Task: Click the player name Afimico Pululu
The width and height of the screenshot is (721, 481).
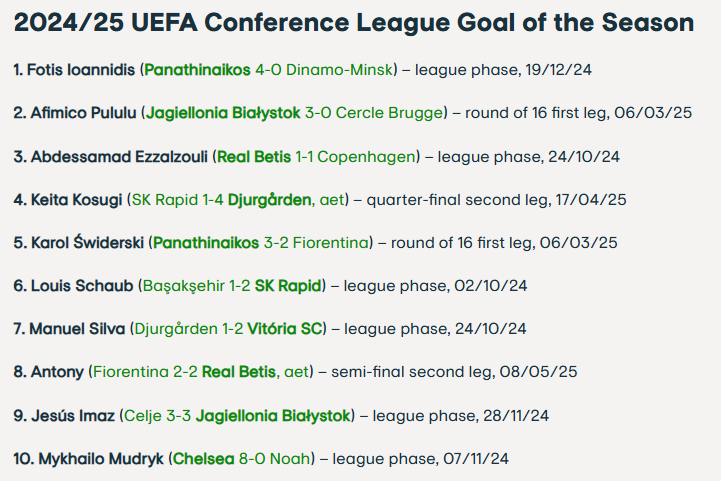Action: point(84,113)
